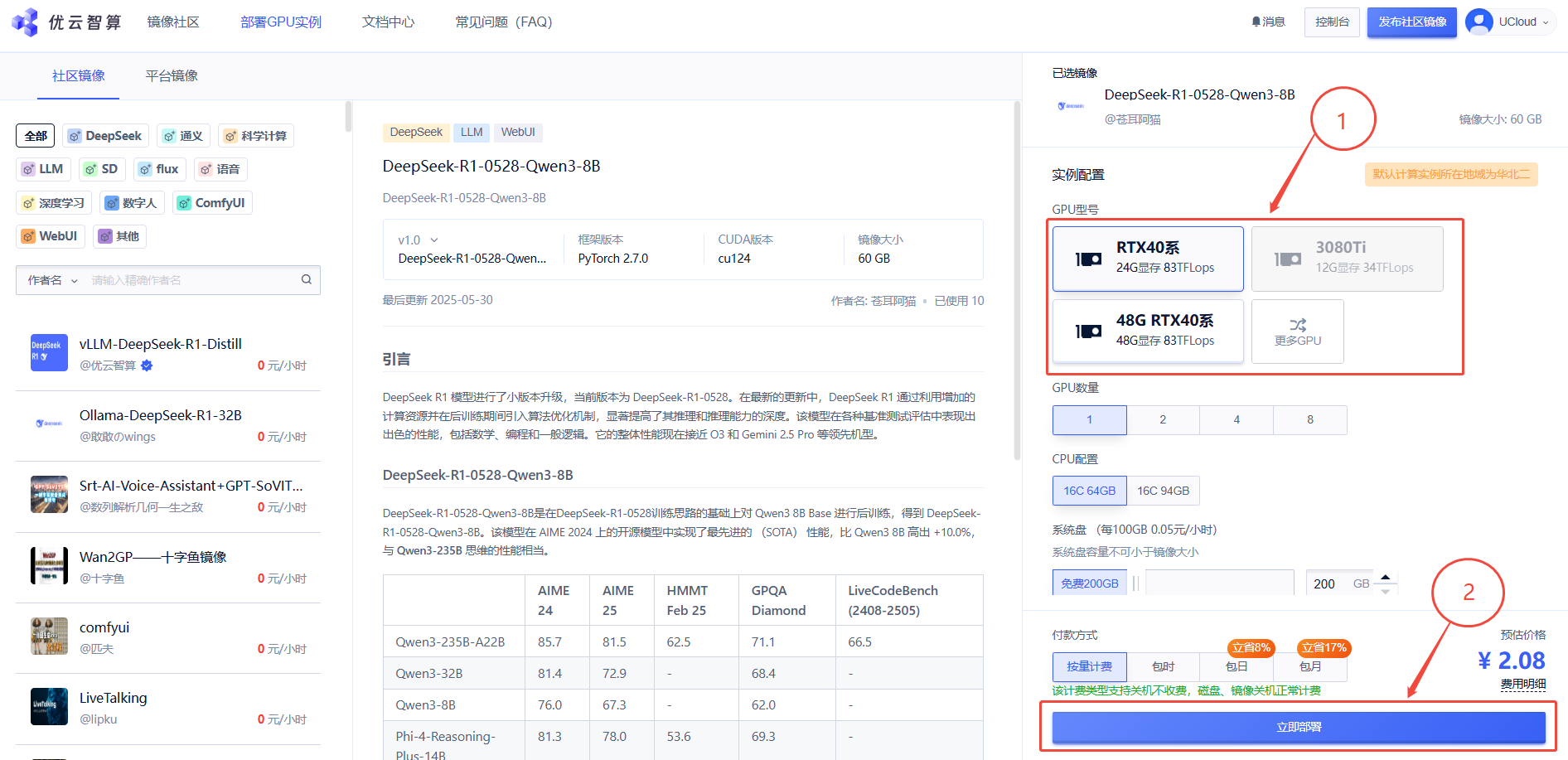This screenshot has width=1568, height=760.
Task: Click the selected image DeepSeek logo thumbnail
Action: tap(1071, 106)
